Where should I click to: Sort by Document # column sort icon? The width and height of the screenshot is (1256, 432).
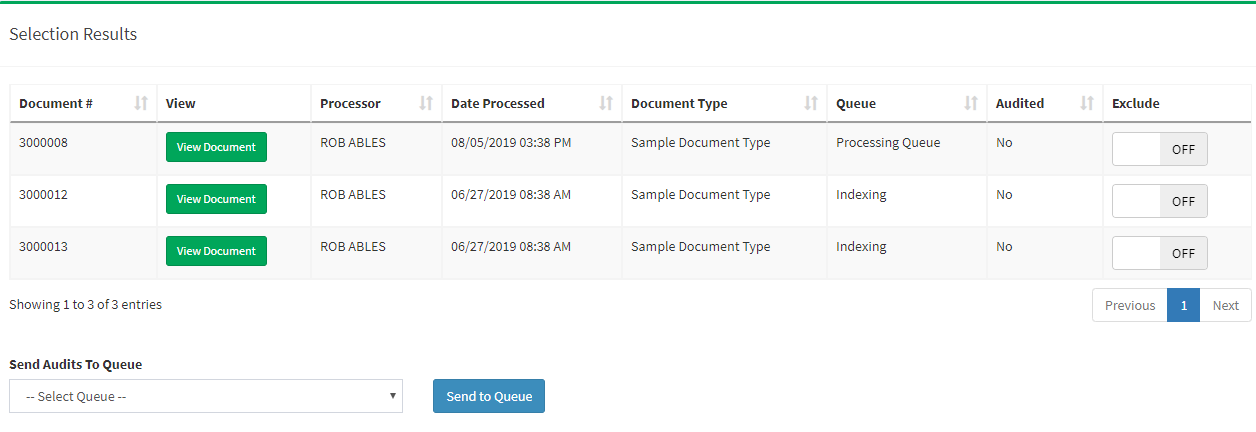(141, 103)
